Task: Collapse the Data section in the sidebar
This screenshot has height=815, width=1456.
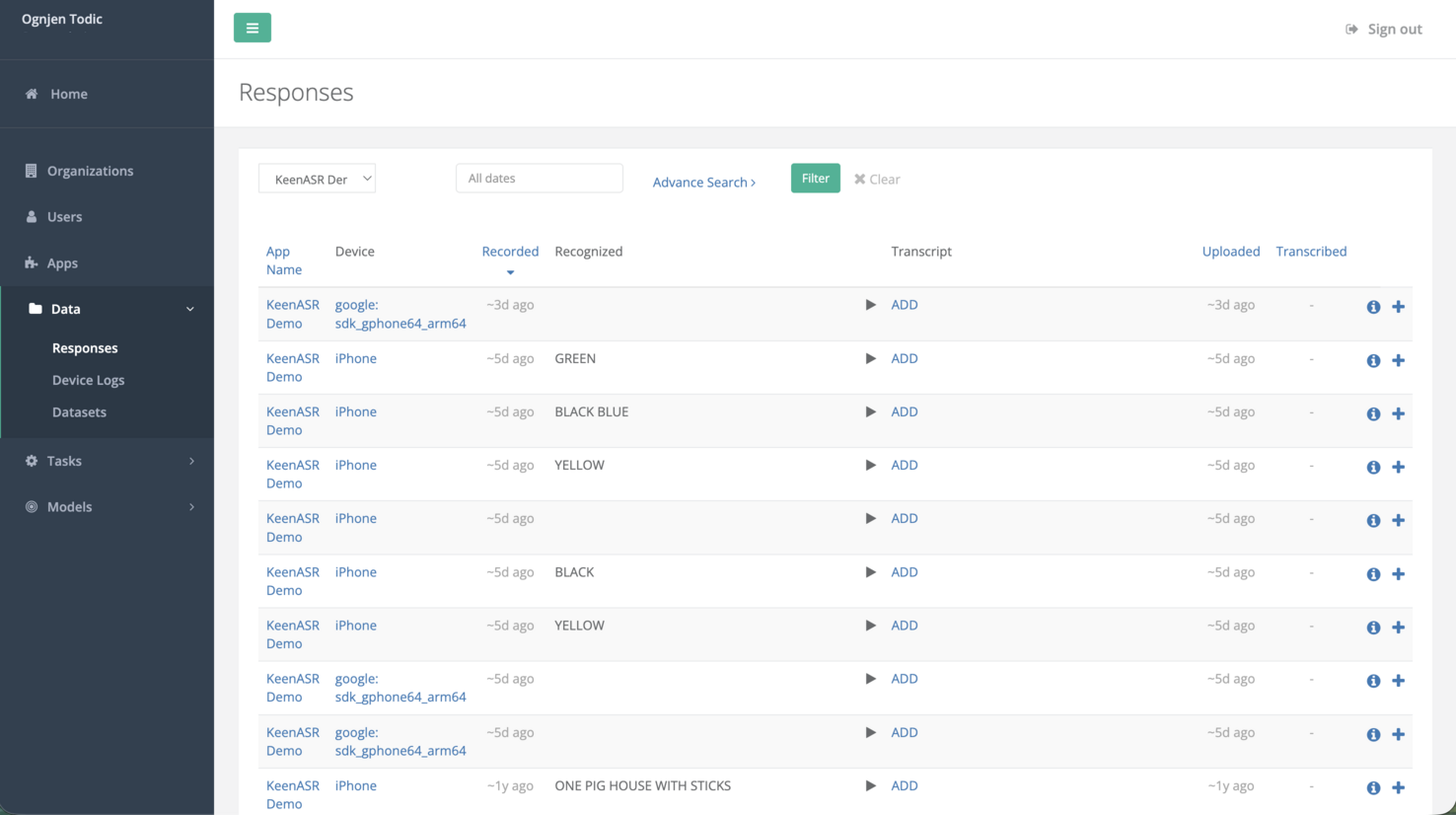Action: click(190, 308)
